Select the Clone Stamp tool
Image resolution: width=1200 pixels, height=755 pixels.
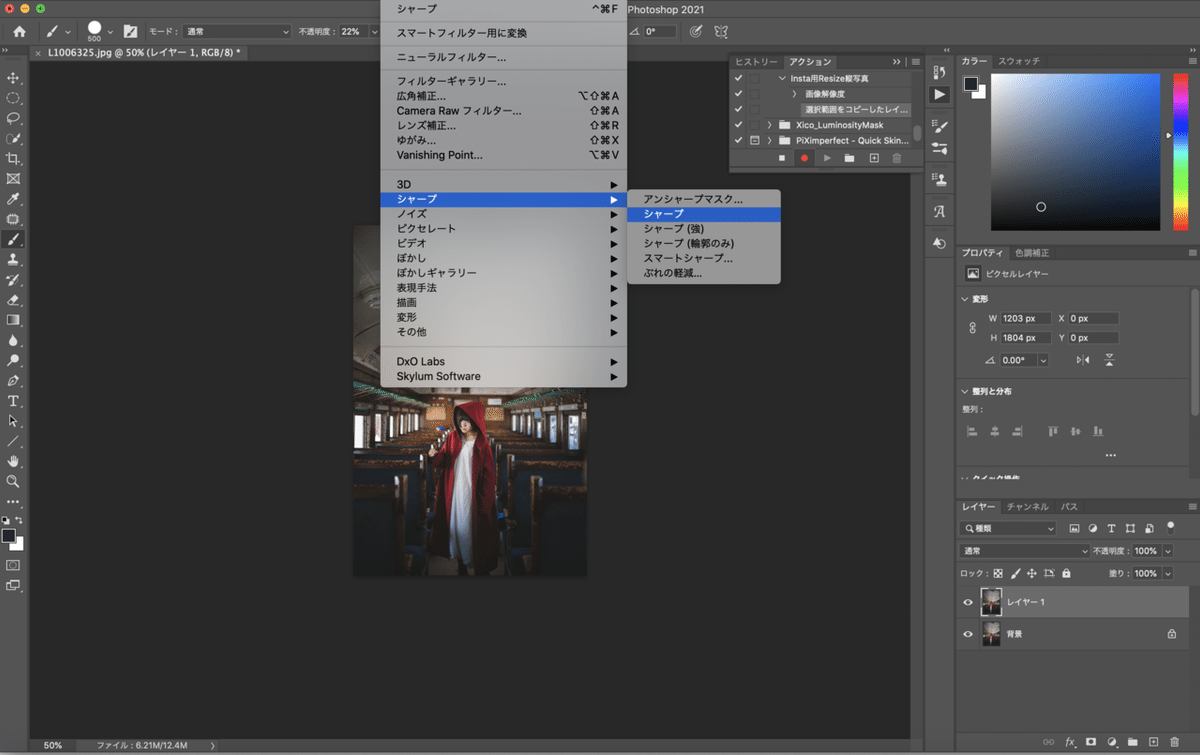13,260
